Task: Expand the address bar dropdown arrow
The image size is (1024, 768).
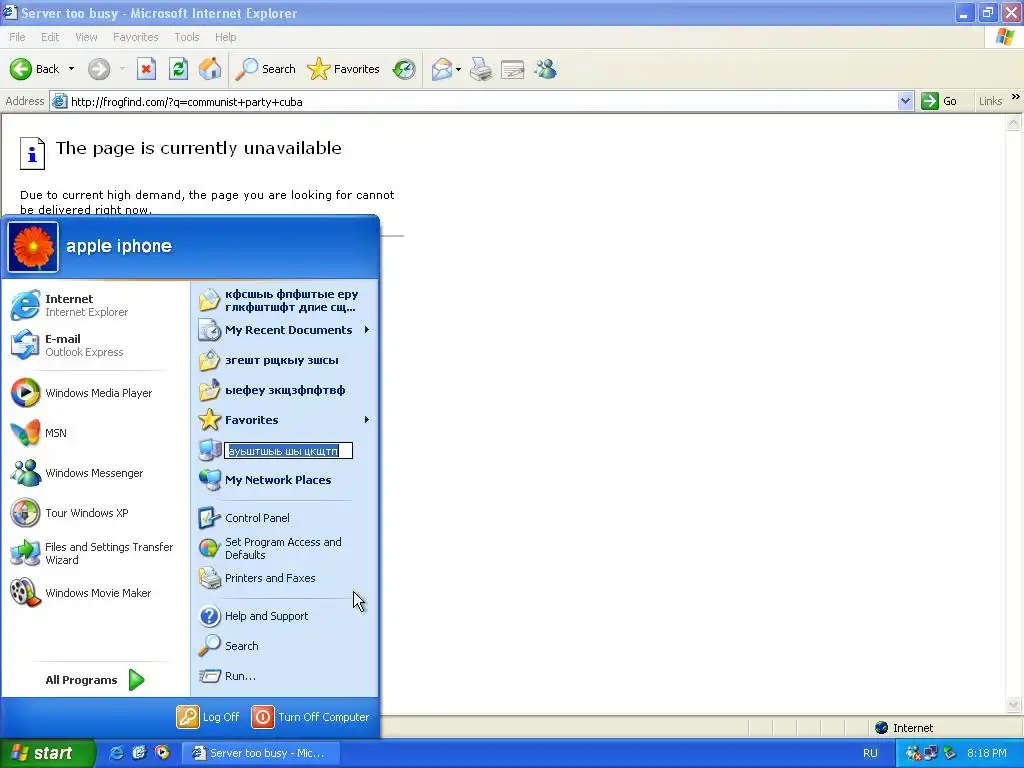Action: (905, 101)
